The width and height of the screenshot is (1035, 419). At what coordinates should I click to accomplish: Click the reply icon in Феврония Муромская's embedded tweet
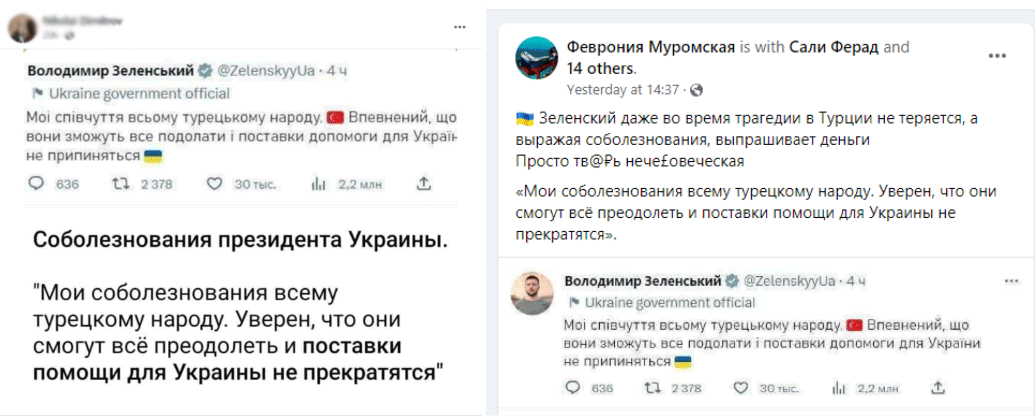tap(574, 387)
